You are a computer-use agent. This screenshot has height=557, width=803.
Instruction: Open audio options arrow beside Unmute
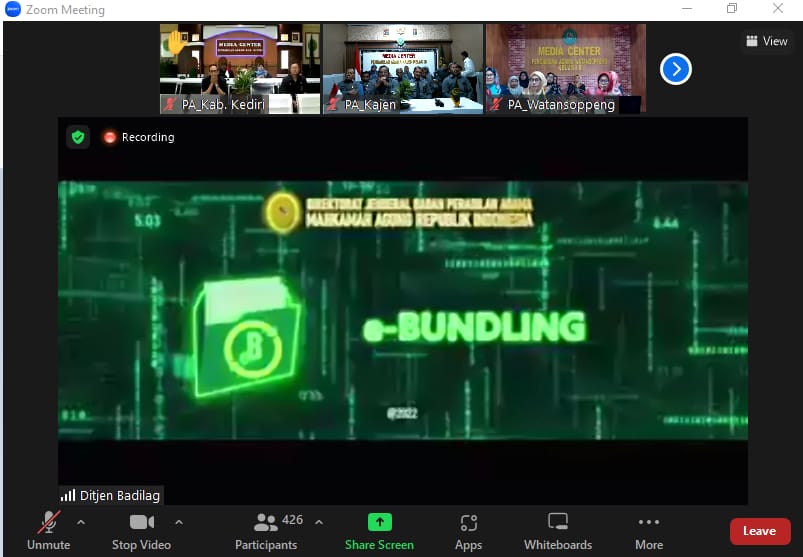81,523
